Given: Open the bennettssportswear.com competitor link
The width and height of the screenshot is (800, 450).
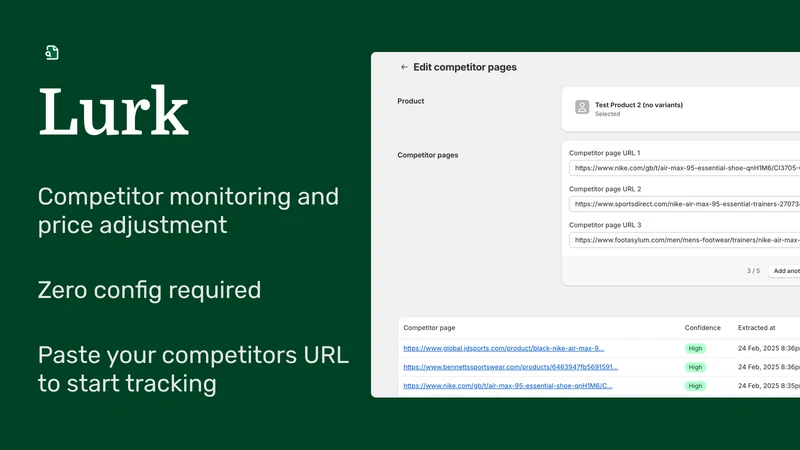Looking at the screenshot, I should (x=510, y=367).
